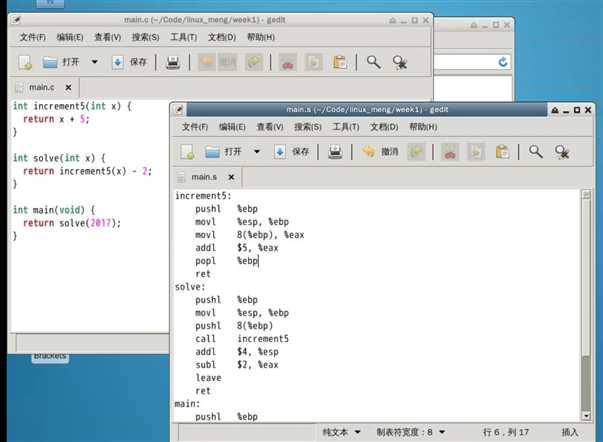This screenshot has width=603, height=442.
Task: Open 文件(F) menu in main.s window
Action: coord(195,127)
